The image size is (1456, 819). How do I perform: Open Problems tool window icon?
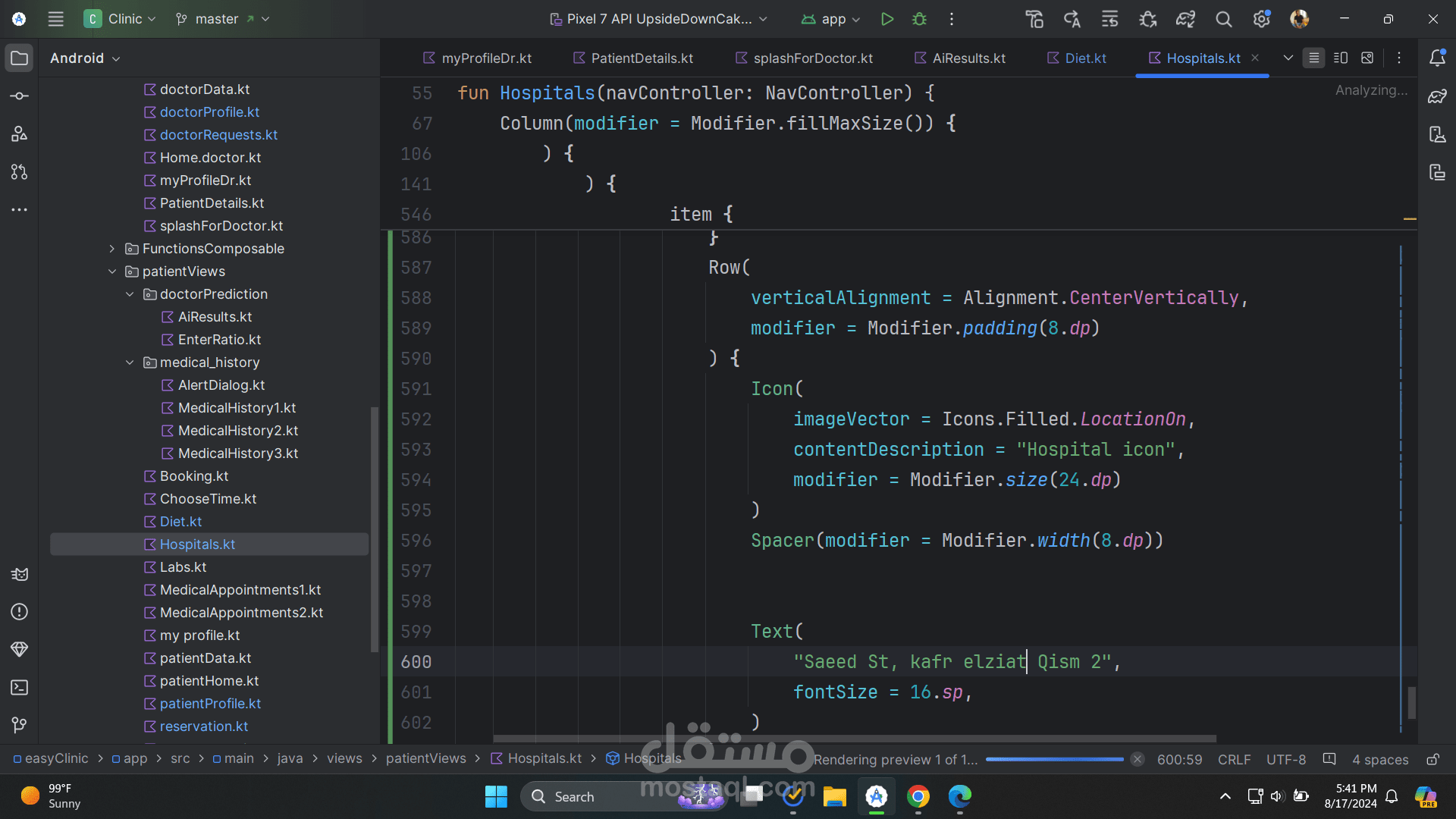[20, 612]
